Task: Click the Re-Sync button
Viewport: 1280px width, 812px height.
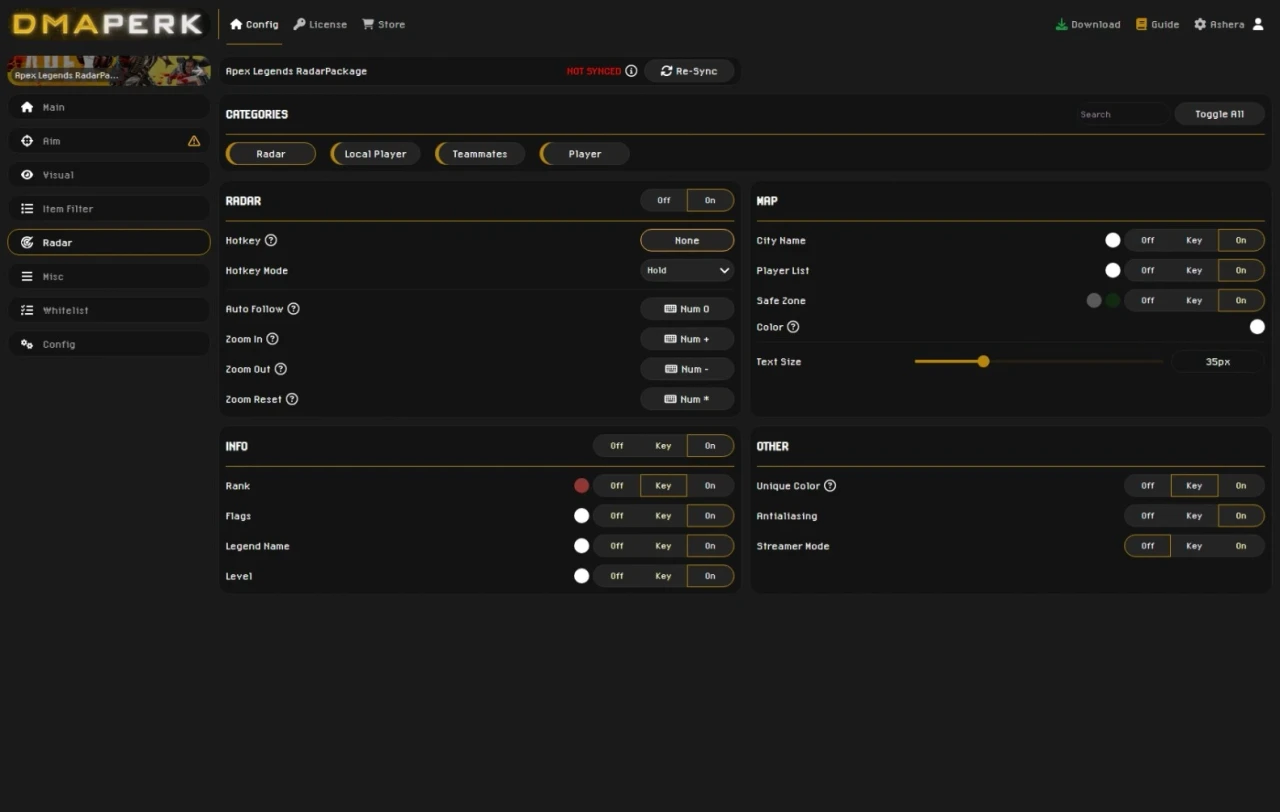Action: click(x=690, y=71)
